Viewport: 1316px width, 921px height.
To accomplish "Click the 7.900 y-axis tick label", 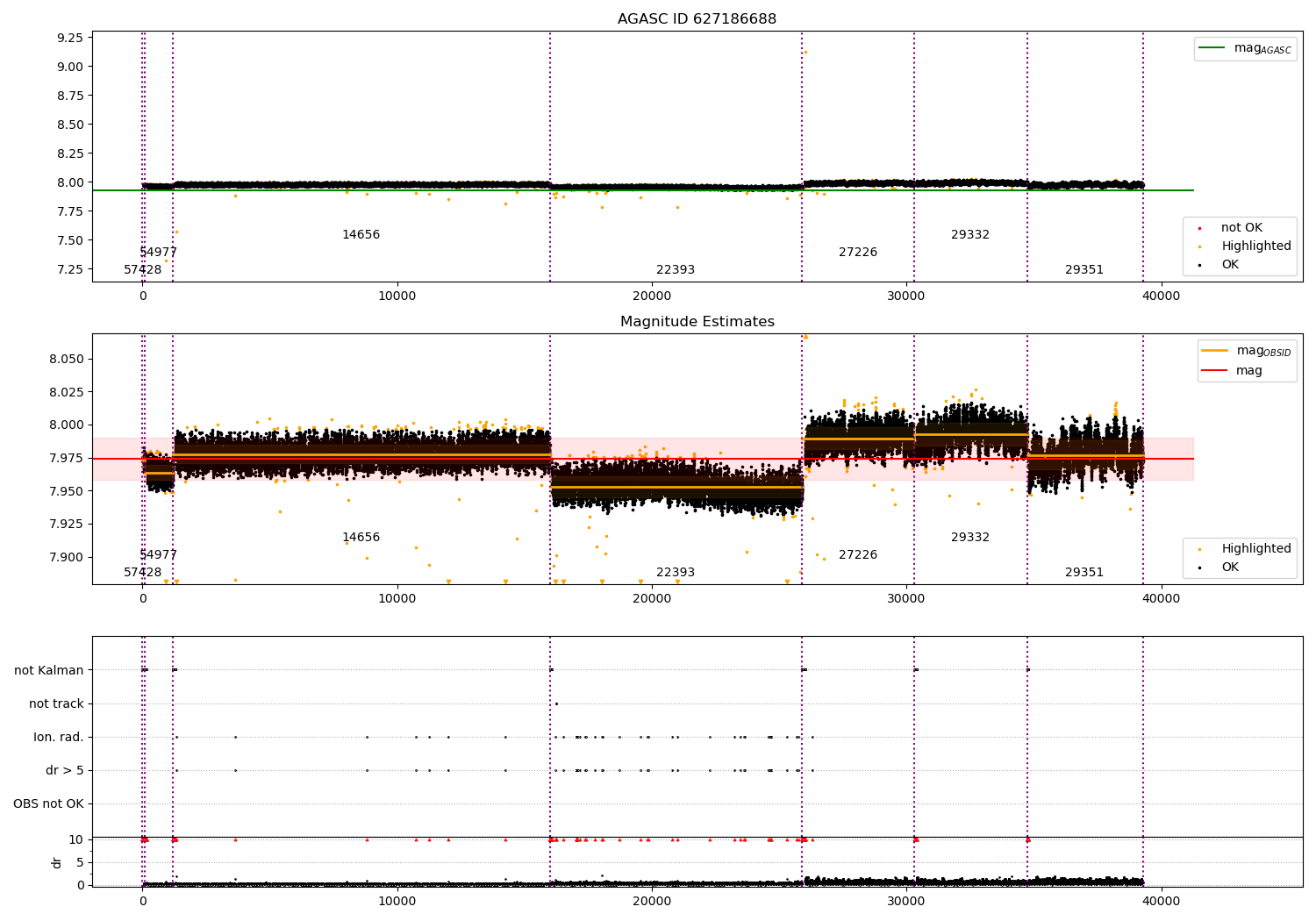I will [66, 557].
